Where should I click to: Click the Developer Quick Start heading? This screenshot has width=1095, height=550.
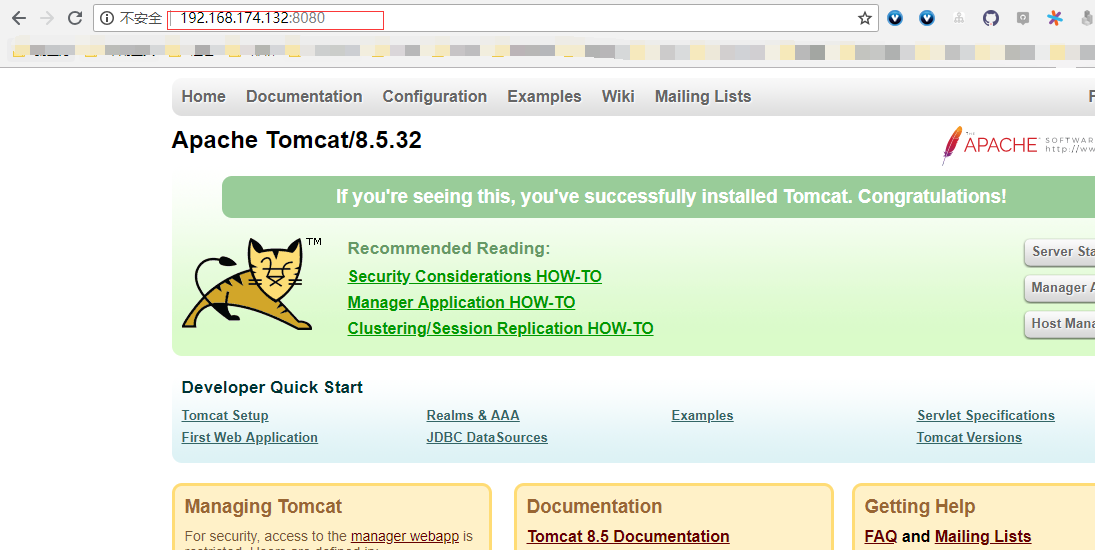point(272,387)
